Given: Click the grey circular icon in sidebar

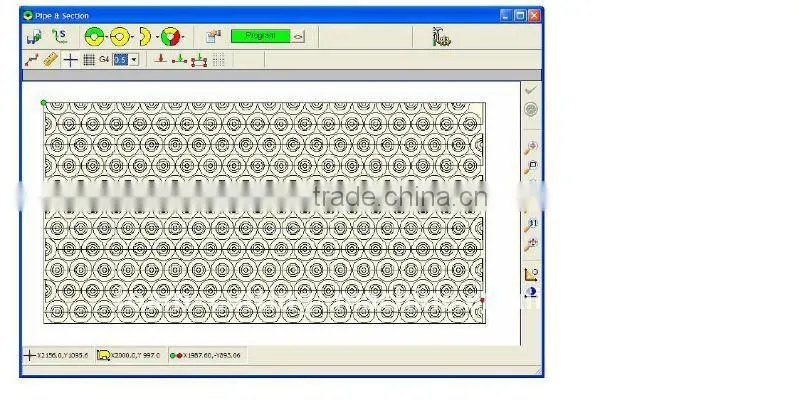Looking at the screenshot, I should tap(531, 109).
